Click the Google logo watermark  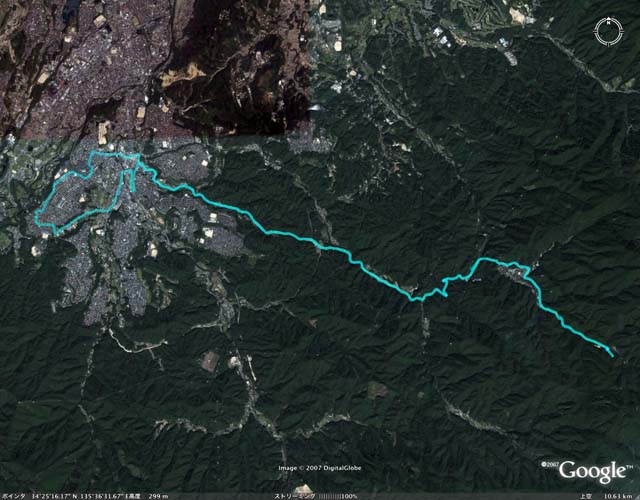click(596, 471)
